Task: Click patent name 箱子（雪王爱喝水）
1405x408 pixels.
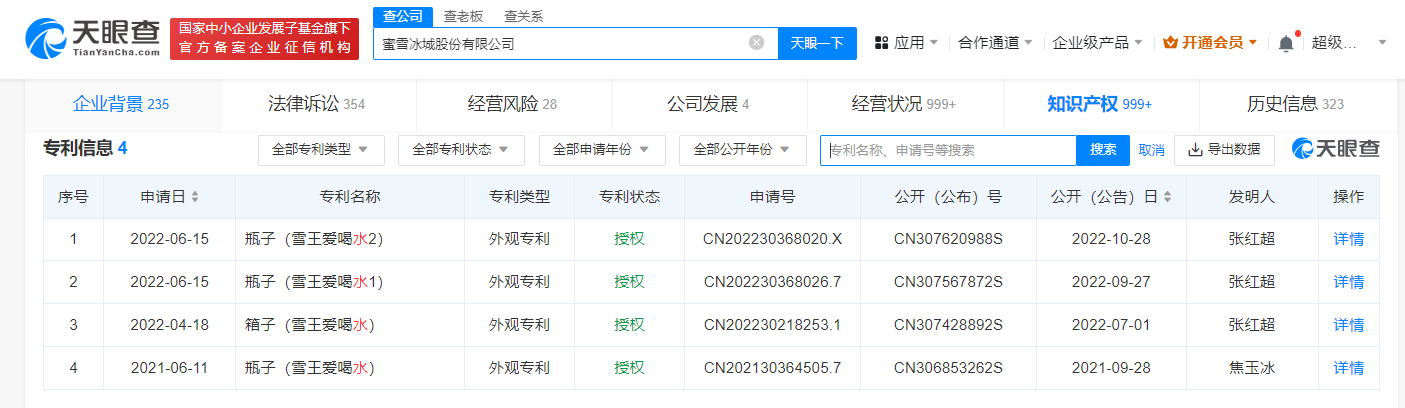Action: (x=310, y=325)
